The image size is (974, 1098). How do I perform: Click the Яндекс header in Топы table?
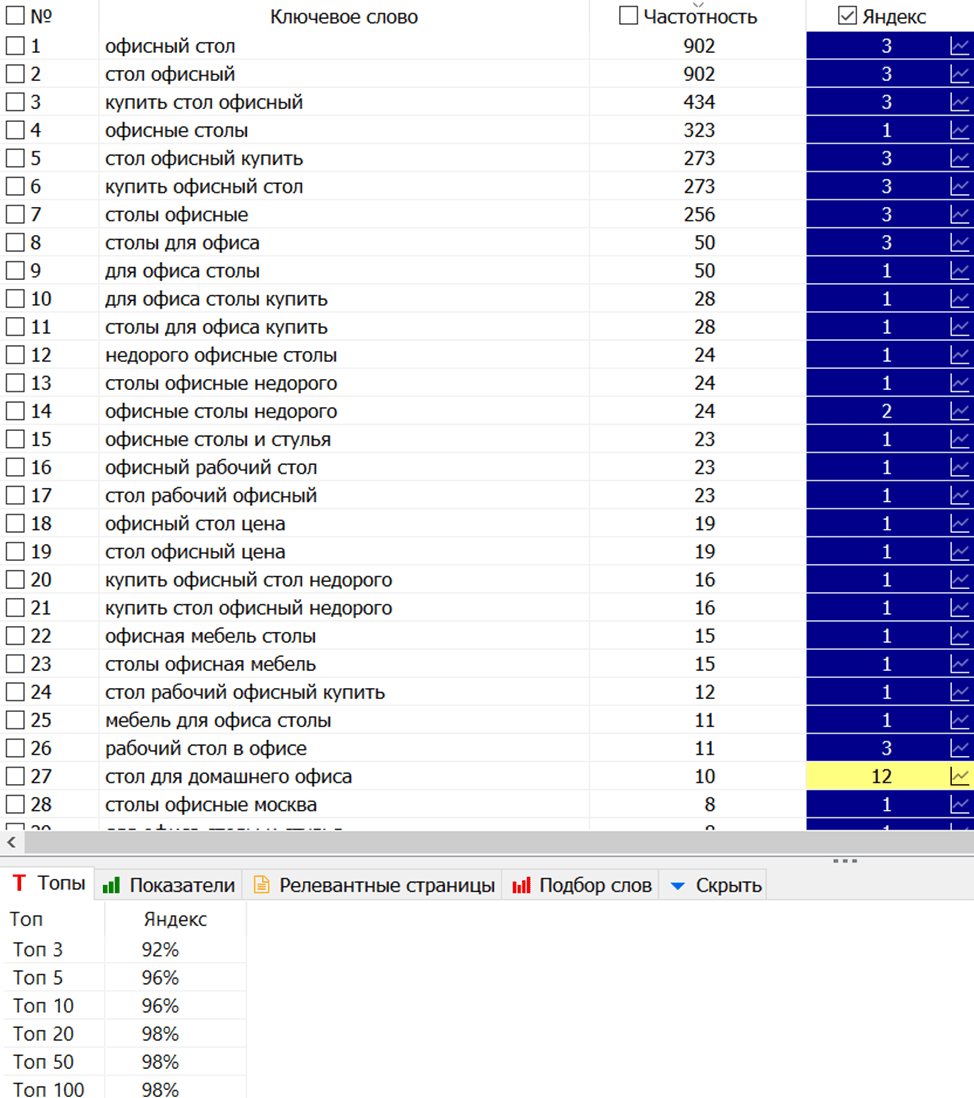click(x=175, y=919)
